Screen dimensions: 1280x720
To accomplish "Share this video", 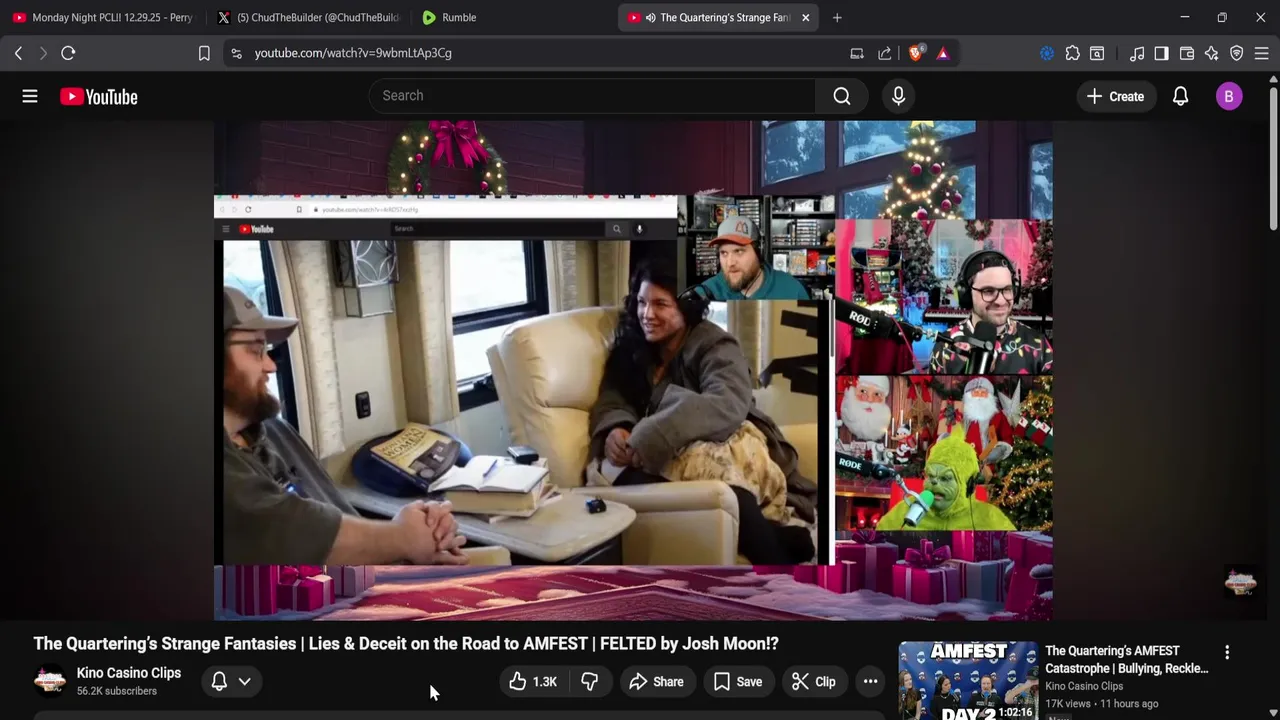I will click(x=656, y=682).
